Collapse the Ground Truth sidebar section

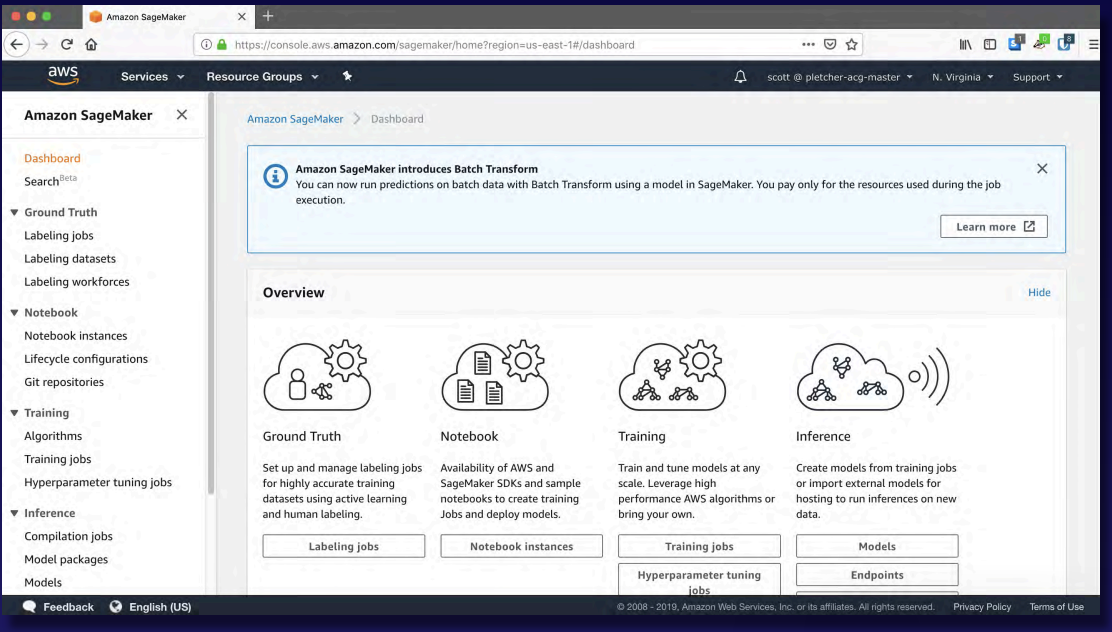tap(14, 212)
